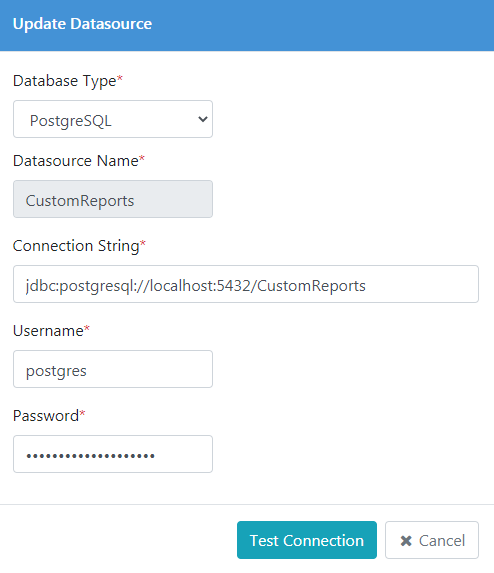This screenshot has width=494, height=573.
Task: Click the chevron arrow of the PostgreSQL select
Action: pos(203,119)
